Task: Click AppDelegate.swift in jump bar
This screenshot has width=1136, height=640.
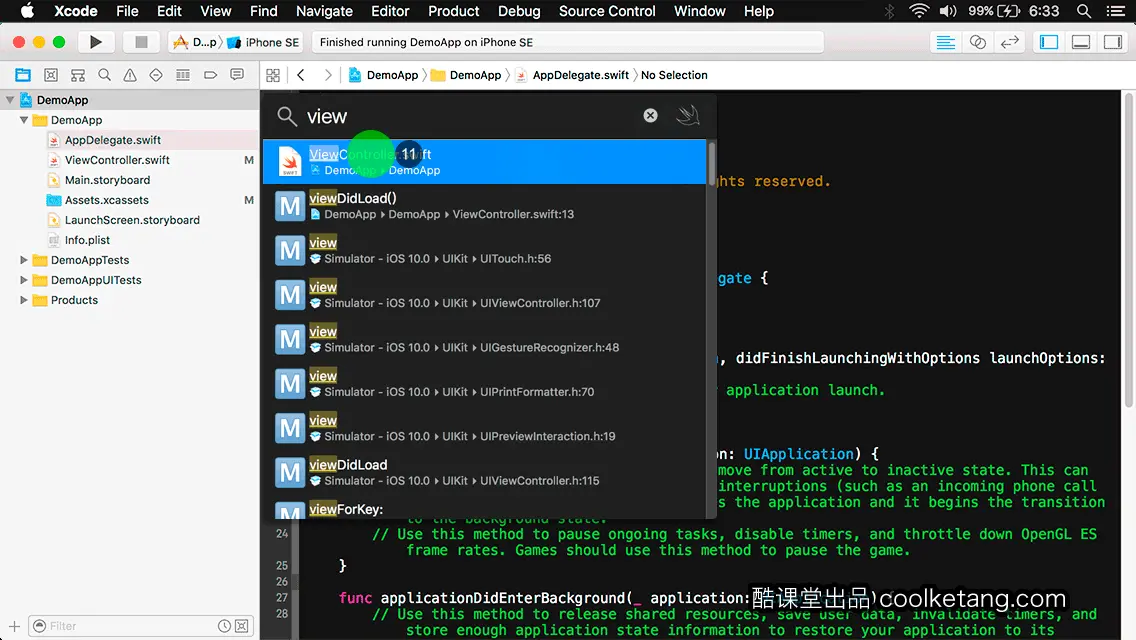Action: click(x=572, y=75)
